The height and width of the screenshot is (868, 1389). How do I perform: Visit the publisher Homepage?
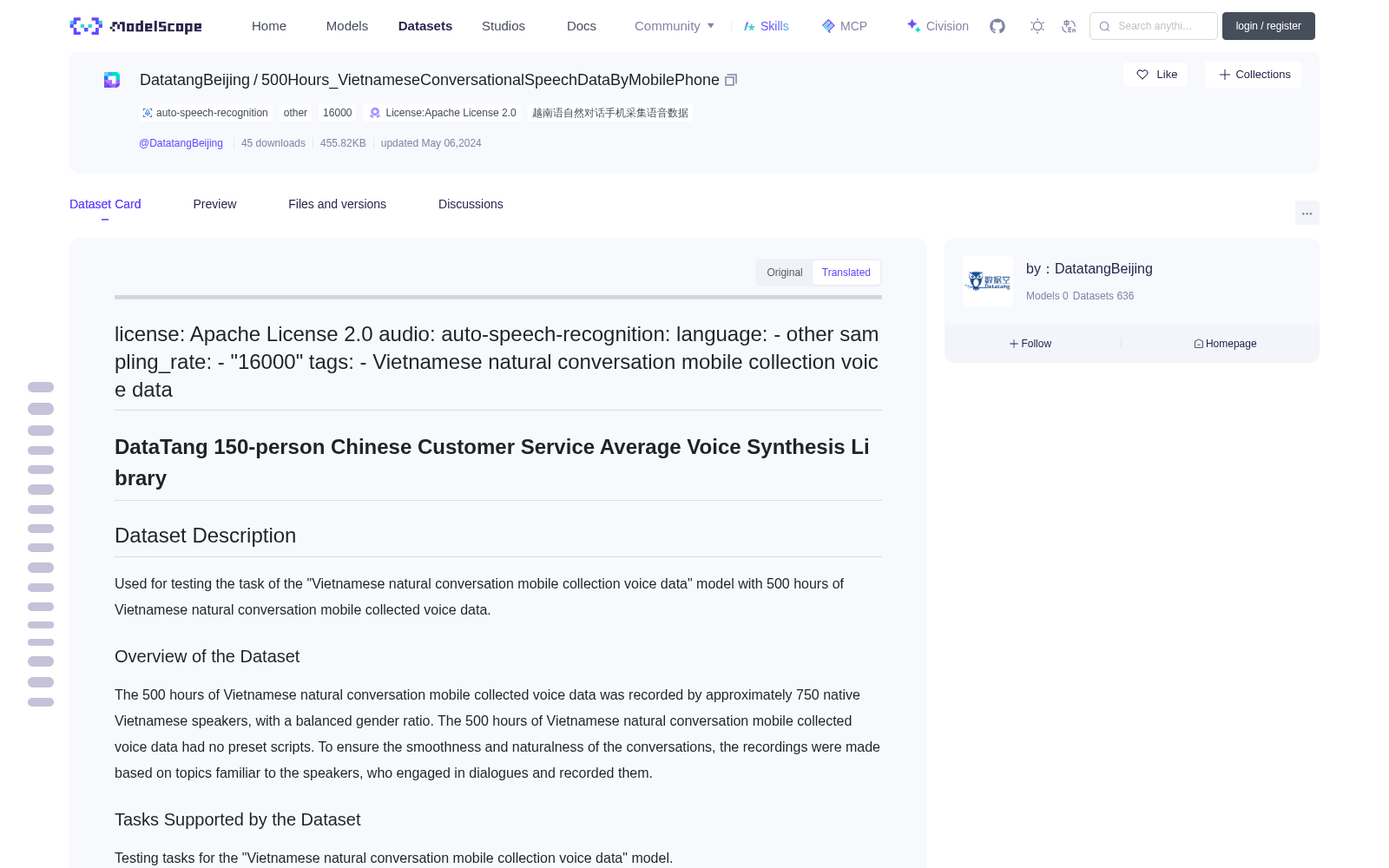[1225, 344]
